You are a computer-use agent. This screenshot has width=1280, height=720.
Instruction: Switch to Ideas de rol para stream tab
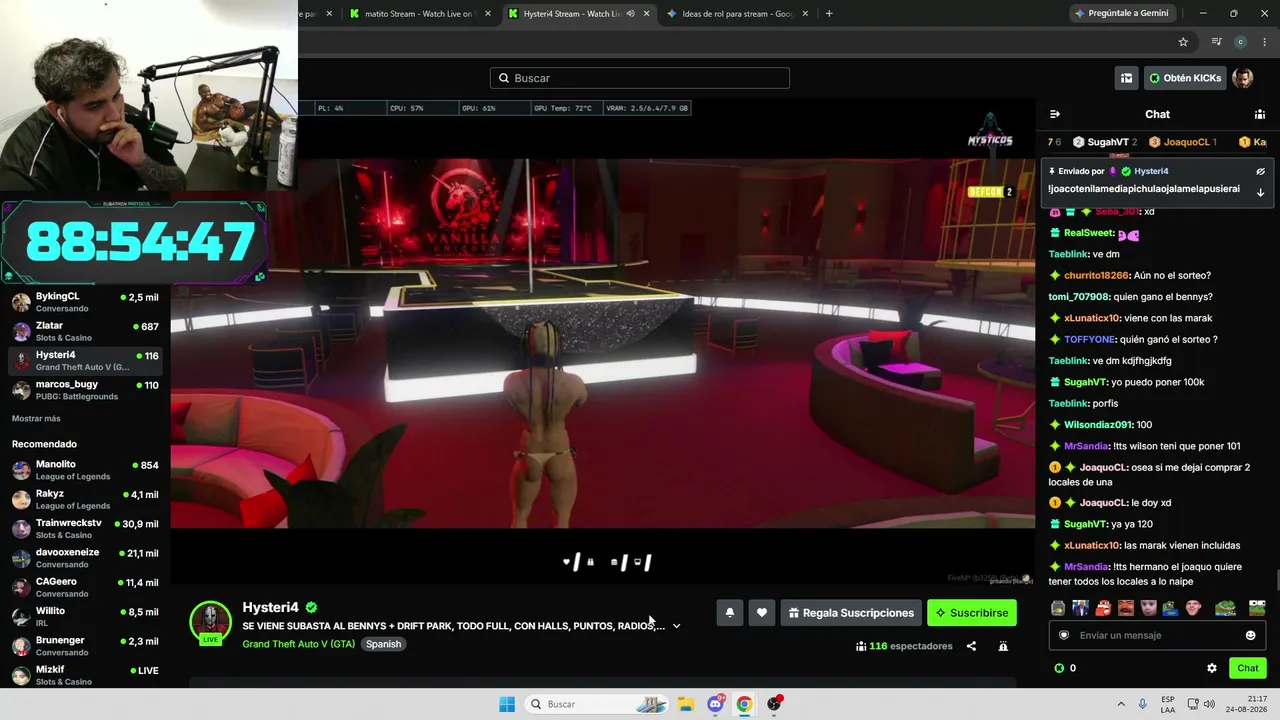click(737, 14)
